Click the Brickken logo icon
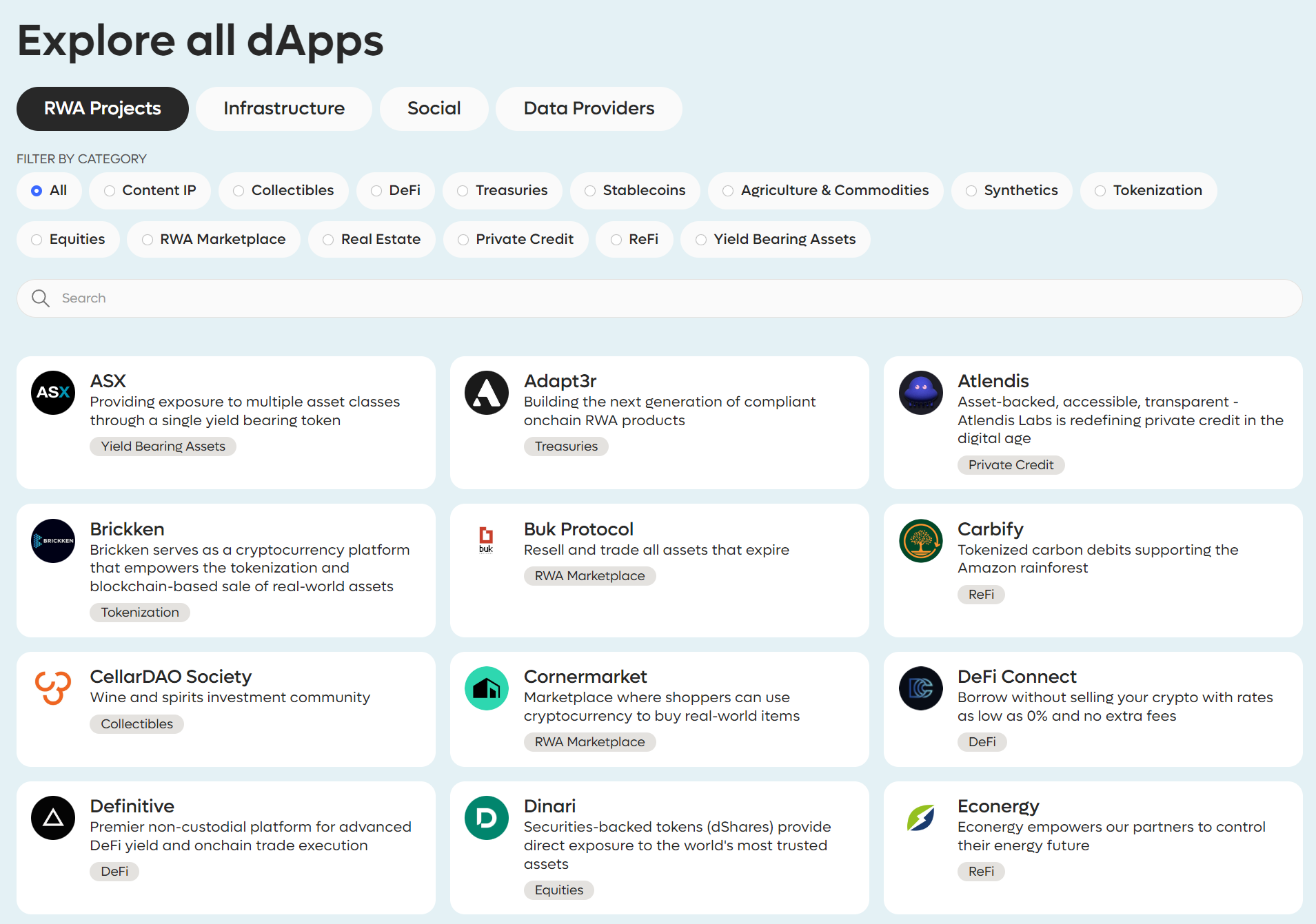Screen dimensions: 1316x924 pyautogui.click(x=53, y=541)
